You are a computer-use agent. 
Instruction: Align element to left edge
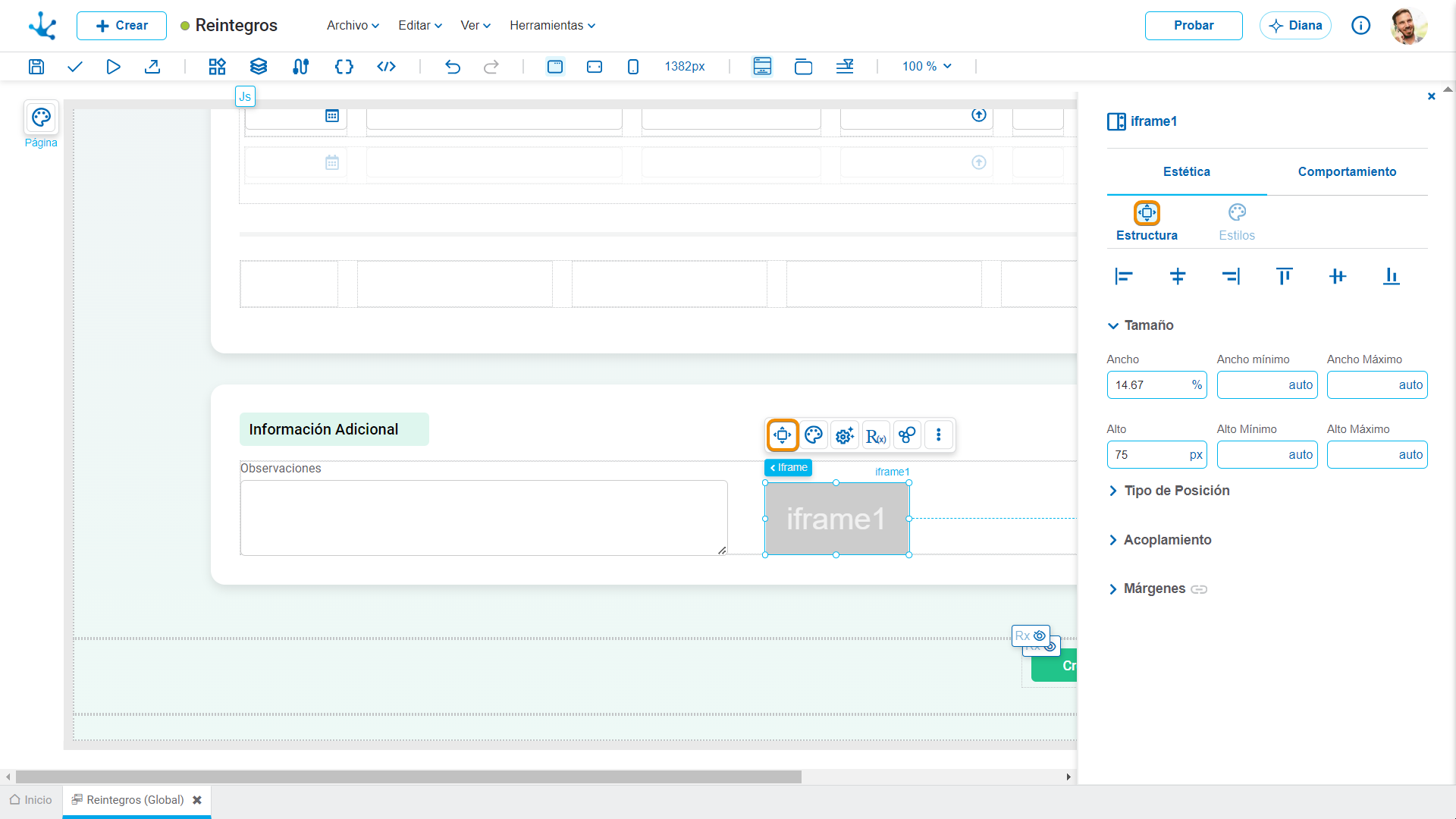tap(1124, 277)
